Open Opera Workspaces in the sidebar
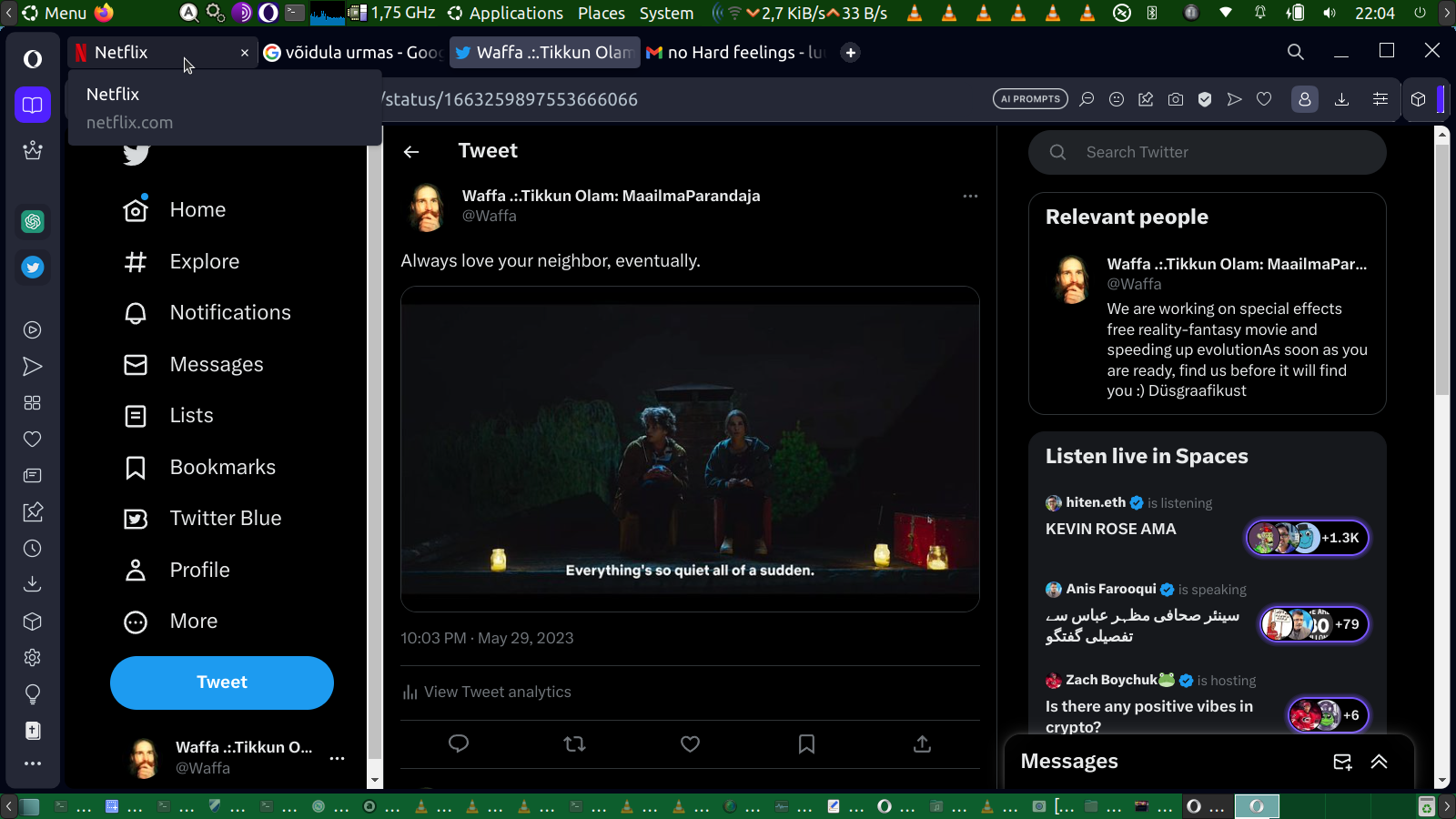The height and width of the screenshot is (819, 1456). [33, 105]
